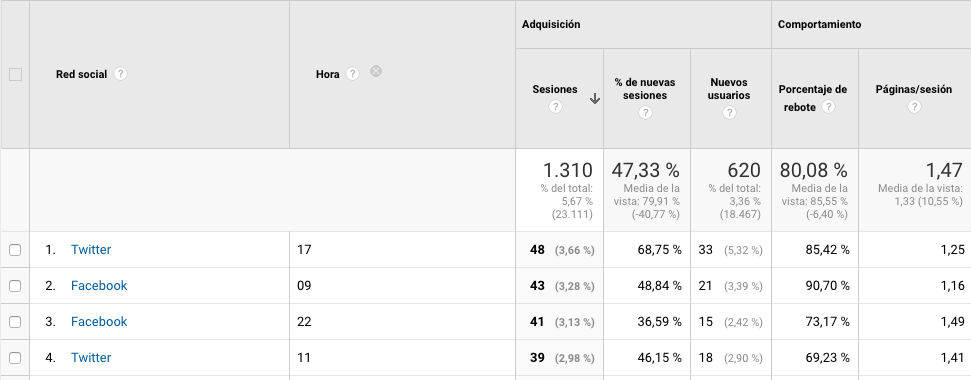Sort by Páginas/sesión column header
Screen dimensions: 971x380
click(913, 89)
